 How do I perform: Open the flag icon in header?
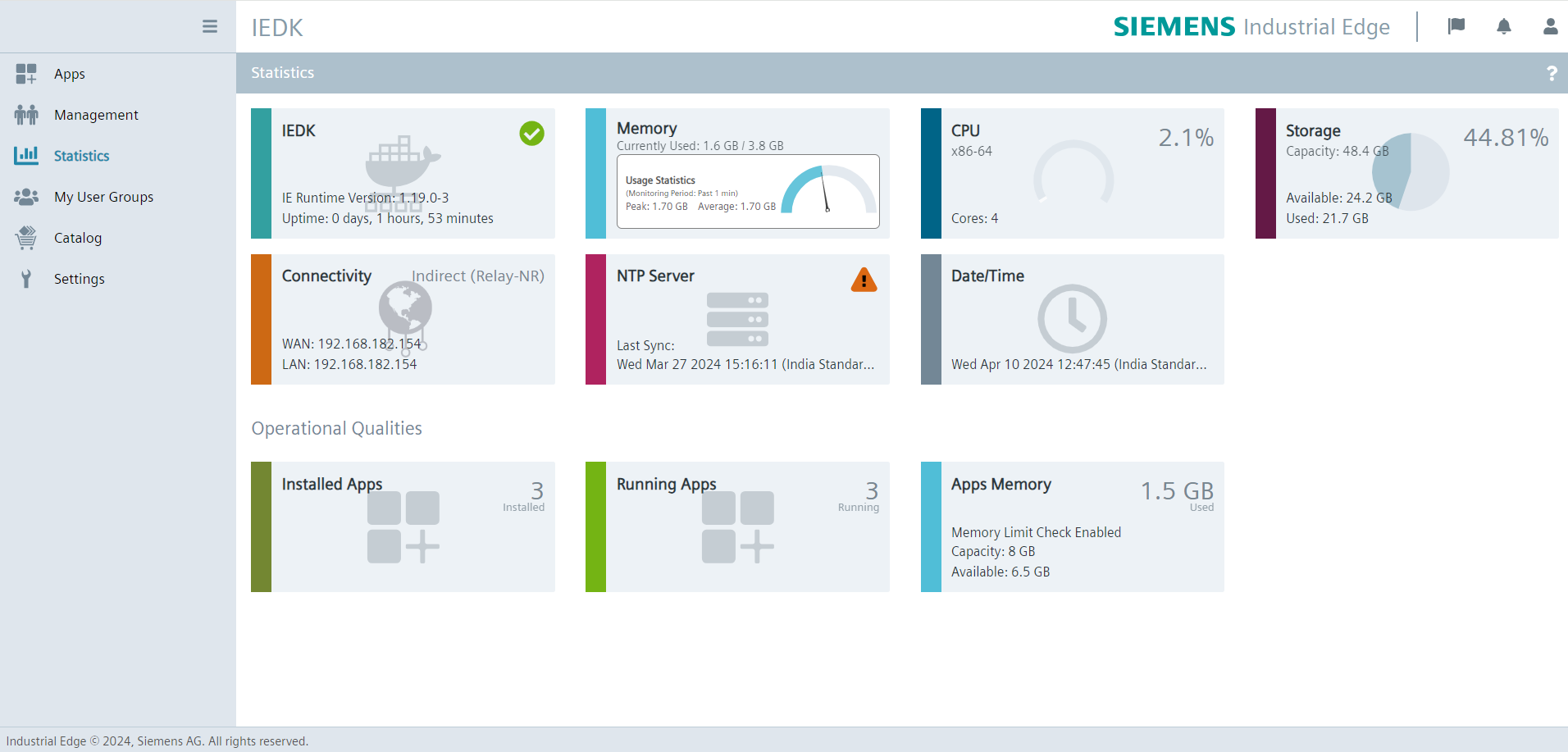[1456, 26]
